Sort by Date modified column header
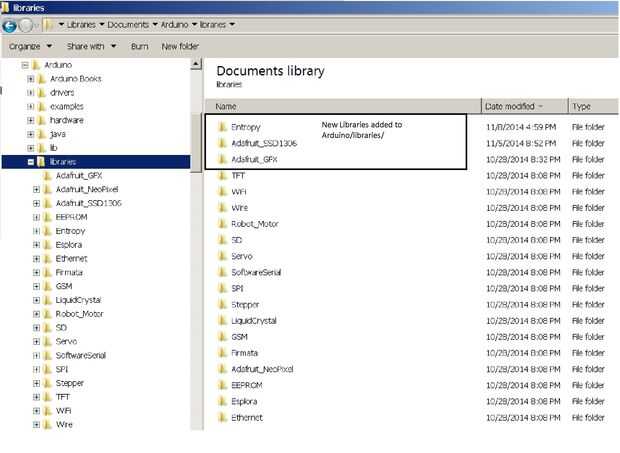The height and width of the screenshot is (453, 620). (x=524, y=106)
